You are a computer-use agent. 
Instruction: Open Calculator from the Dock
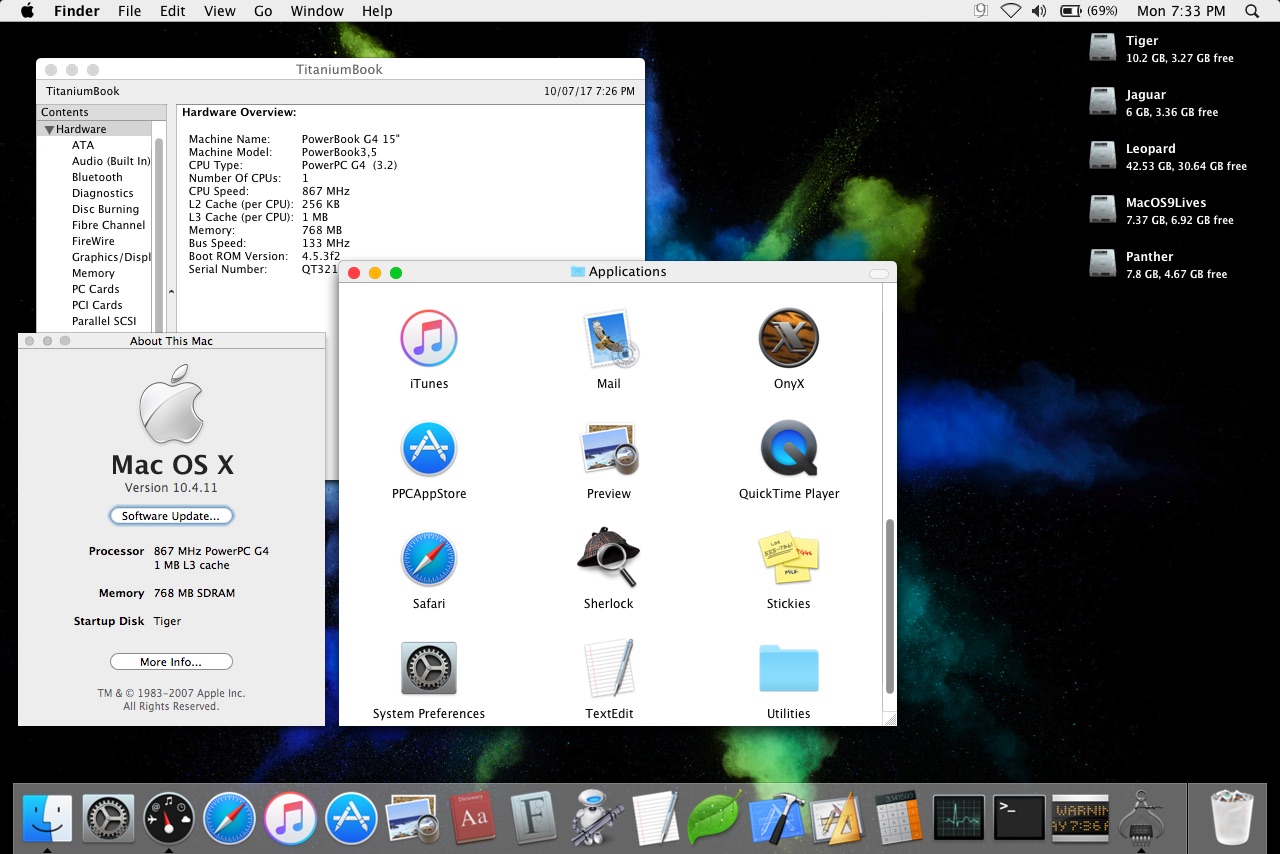(x=899, y=818)
